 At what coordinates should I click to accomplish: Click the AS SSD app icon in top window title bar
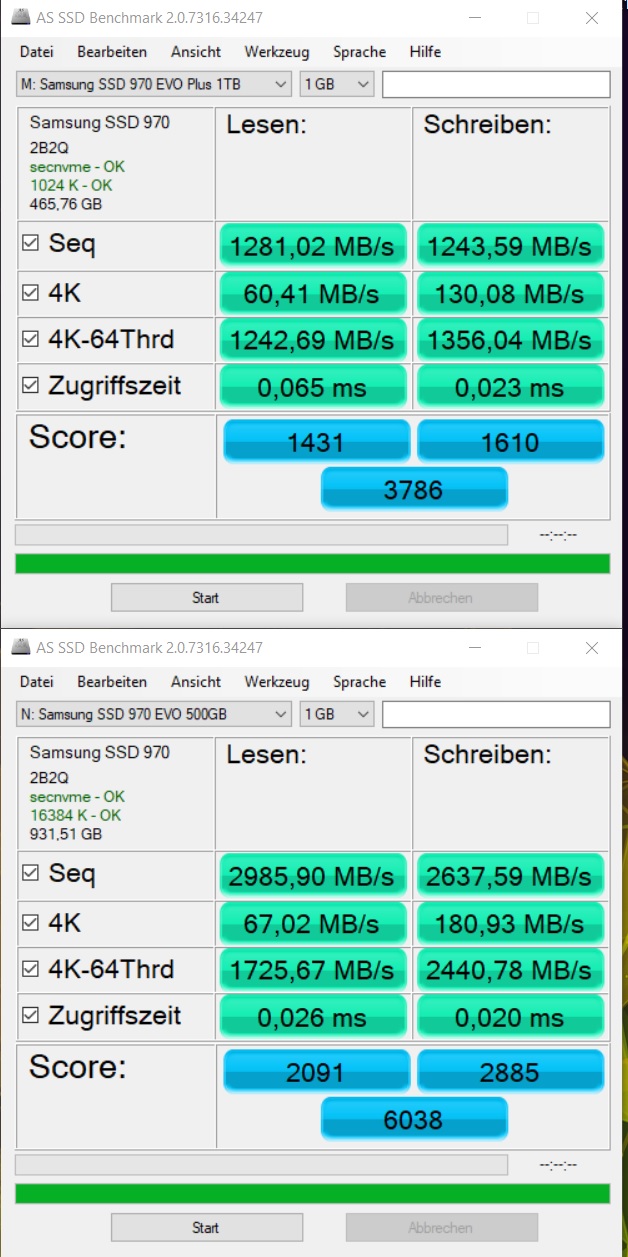[19, 18]
